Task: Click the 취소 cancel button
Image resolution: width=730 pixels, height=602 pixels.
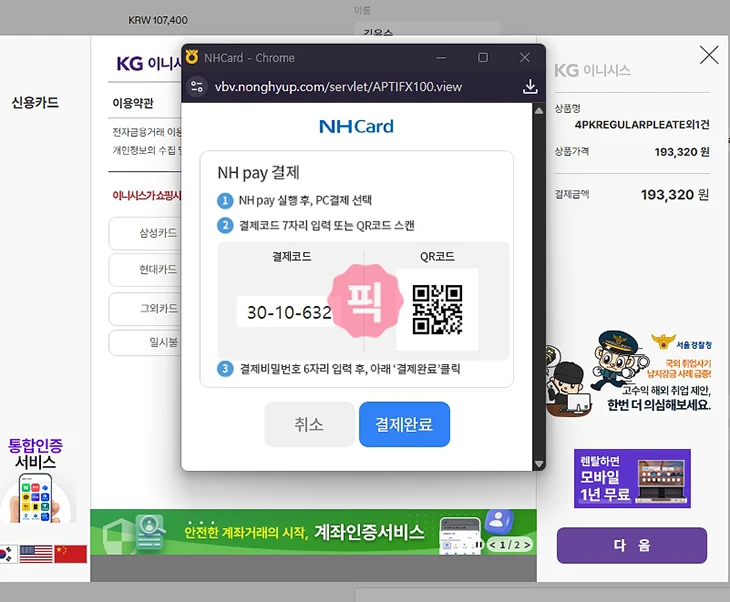Action: 309,424
